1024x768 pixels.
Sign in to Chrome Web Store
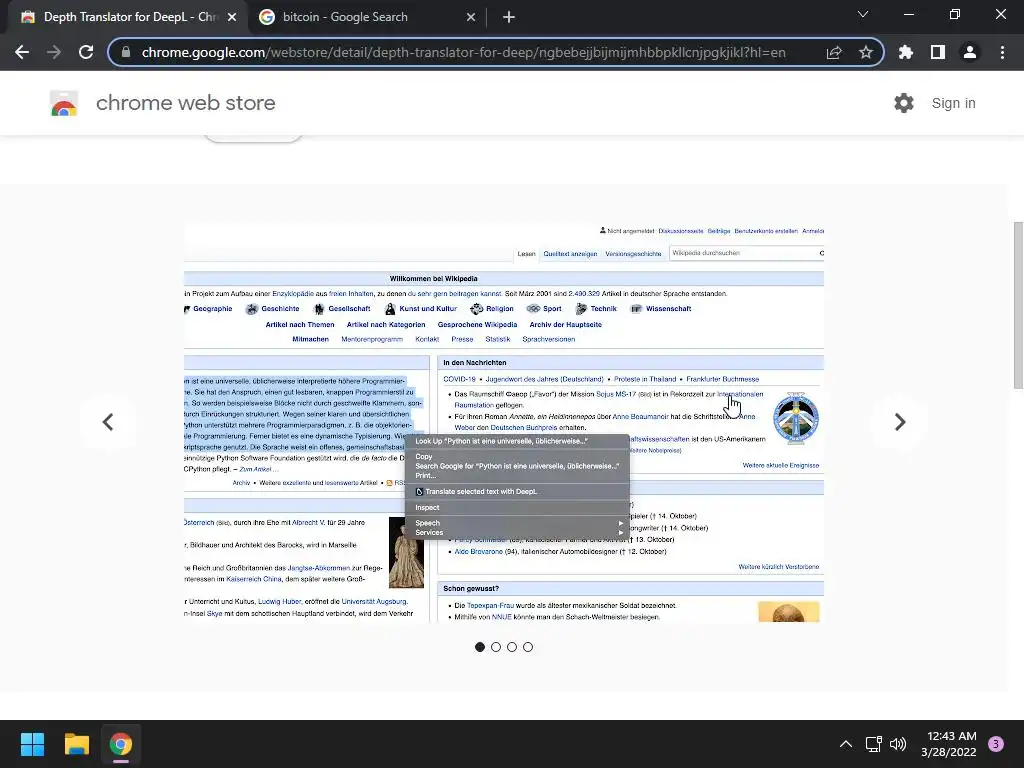(953, 103)
